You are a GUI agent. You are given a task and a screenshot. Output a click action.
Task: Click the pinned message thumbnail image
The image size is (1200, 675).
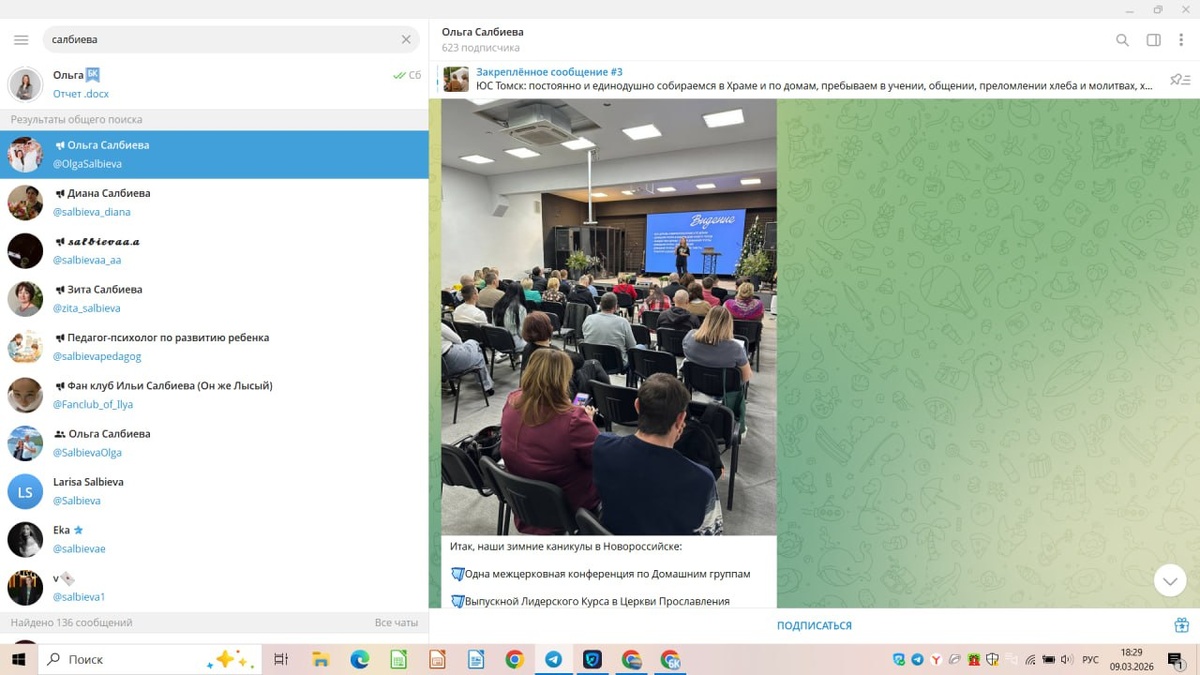[456, 79]
